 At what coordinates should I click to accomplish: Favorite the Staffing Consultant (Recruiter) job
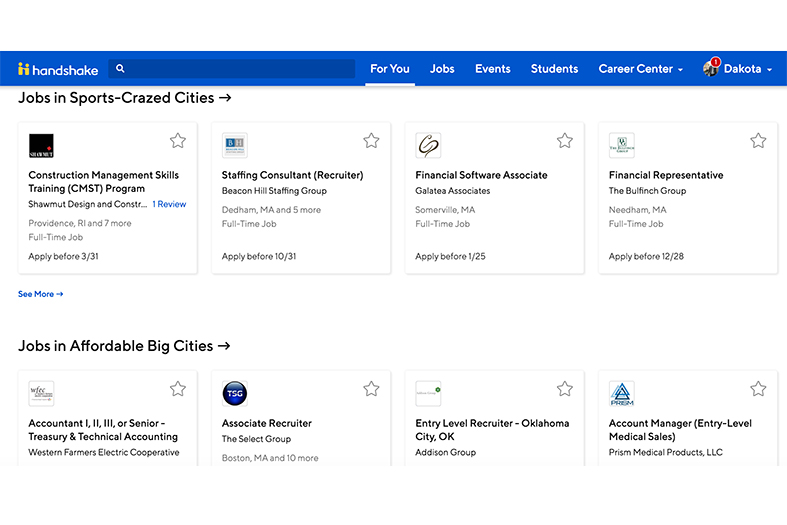[x=371, y=141]
